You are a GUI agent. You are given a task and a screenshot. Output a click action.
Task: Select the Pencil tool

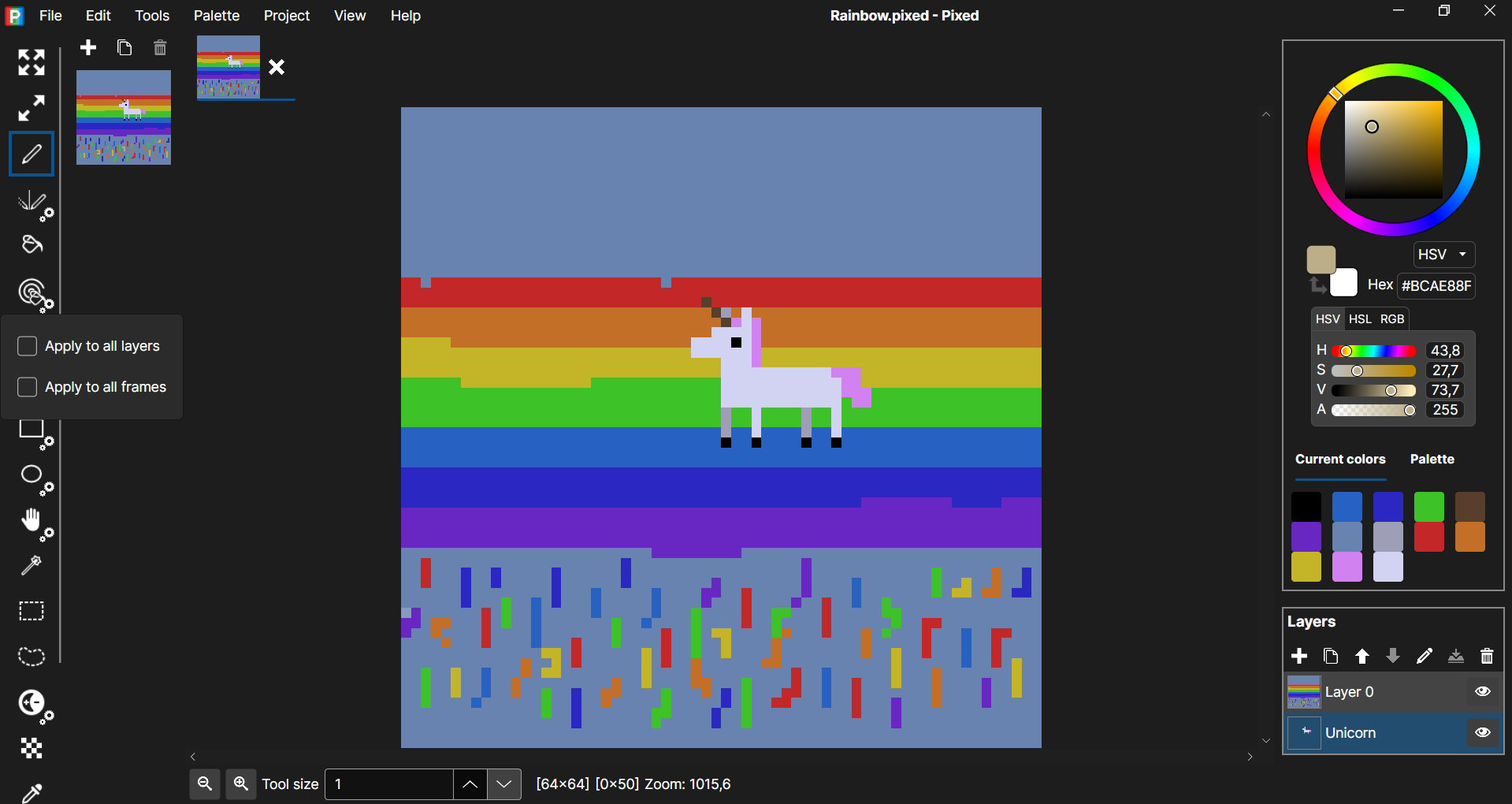[32, 154]
